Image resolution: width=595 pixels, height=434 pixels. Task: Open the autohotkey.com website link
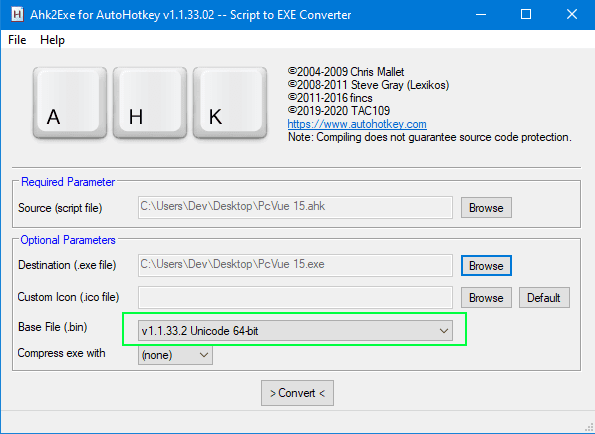pyautogui.click(x=357, y=124)
